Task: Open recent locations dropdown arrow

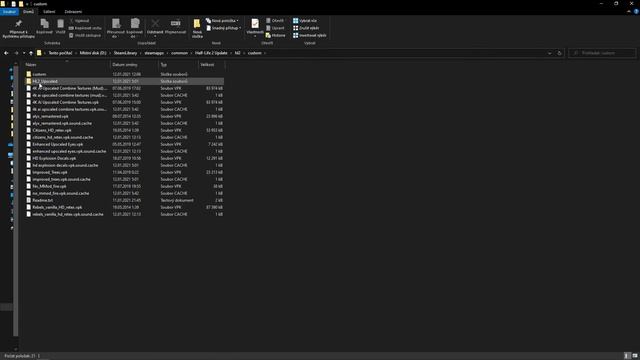Action: tap(24, 53)
